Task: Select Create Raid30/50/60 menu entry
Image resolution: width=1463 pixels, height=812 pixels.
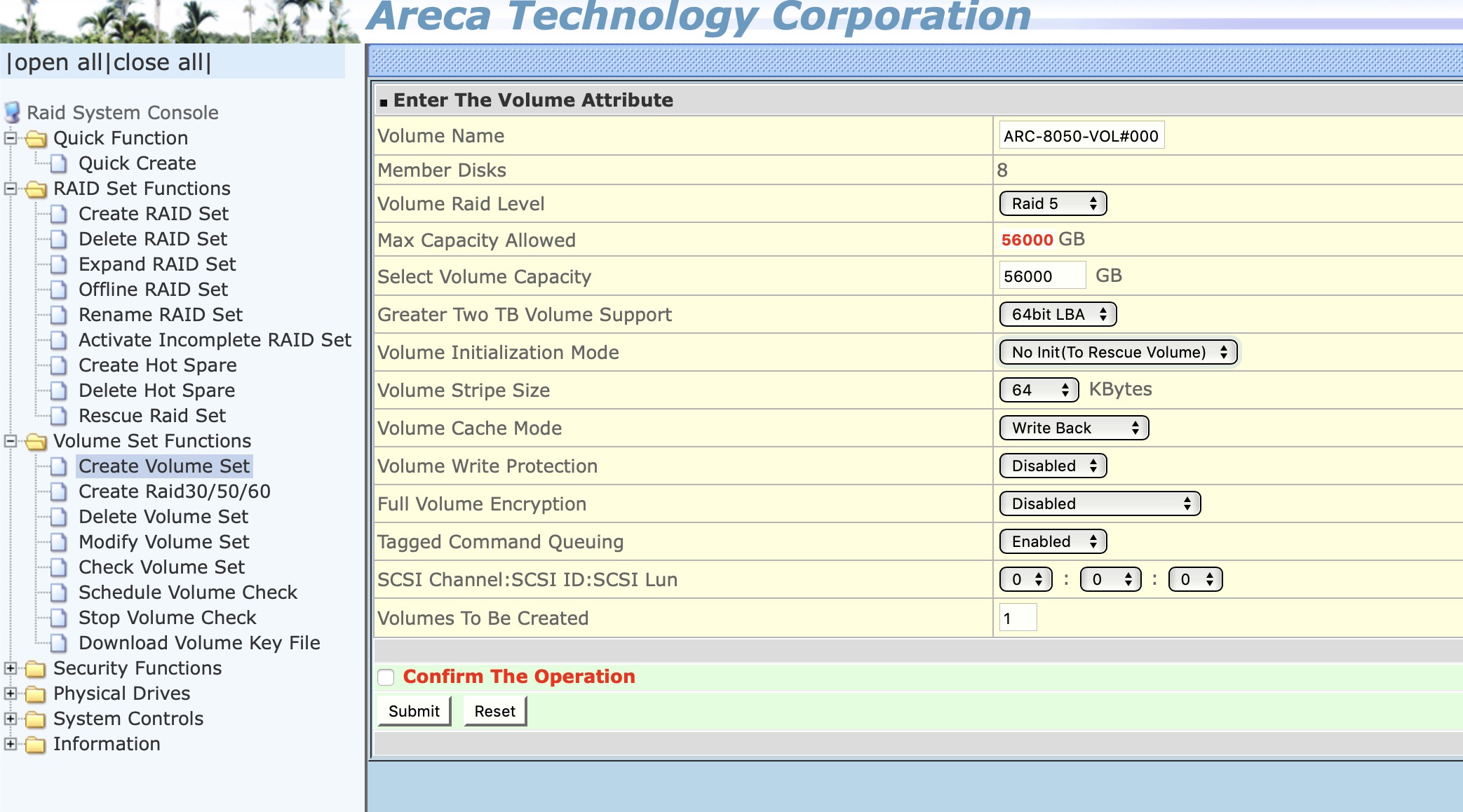Action: coord(174,492)
